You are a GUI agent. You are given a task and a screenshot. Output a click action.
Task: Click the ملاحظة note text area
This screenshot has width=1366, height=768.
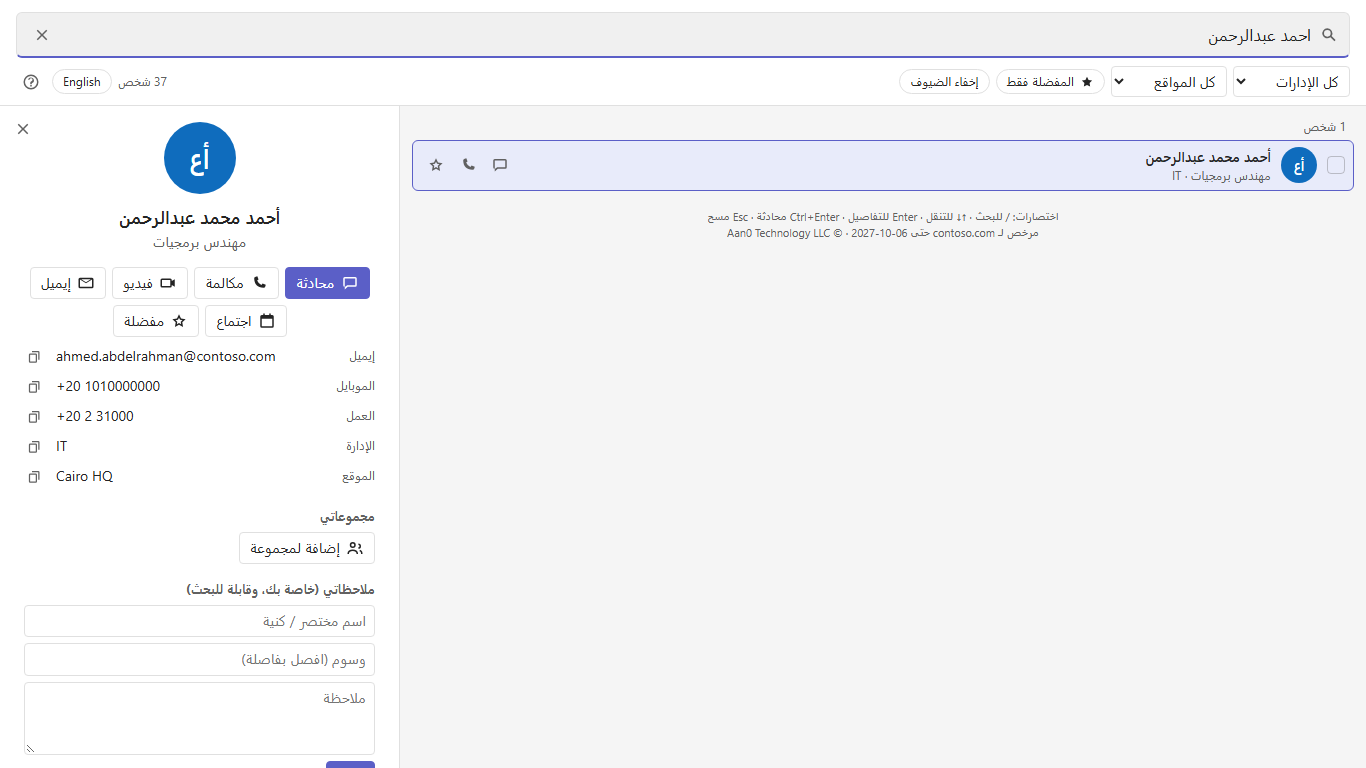(x=200, y=718)
